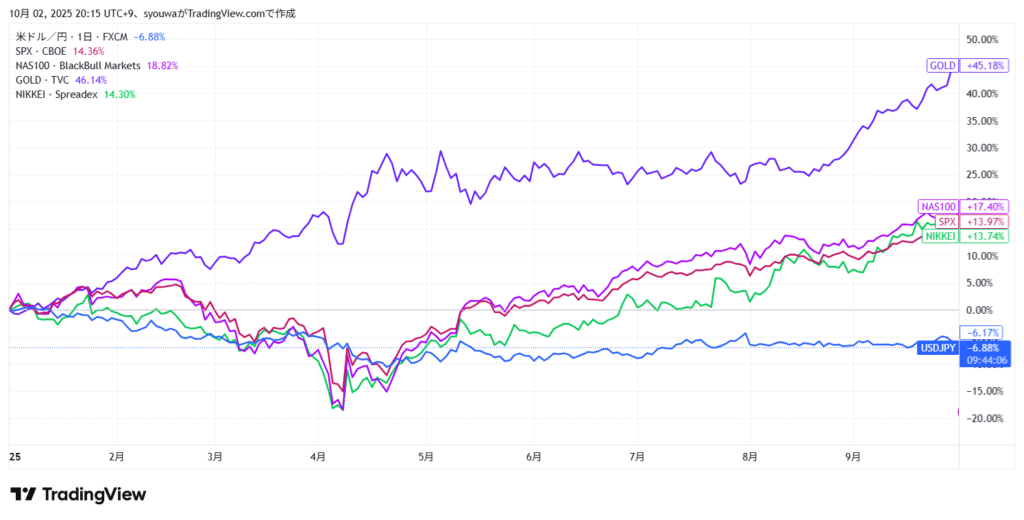Click the 50.00% mark on the price scale
The width and height of the screenshot is (1024, 520).
(983, 40)
